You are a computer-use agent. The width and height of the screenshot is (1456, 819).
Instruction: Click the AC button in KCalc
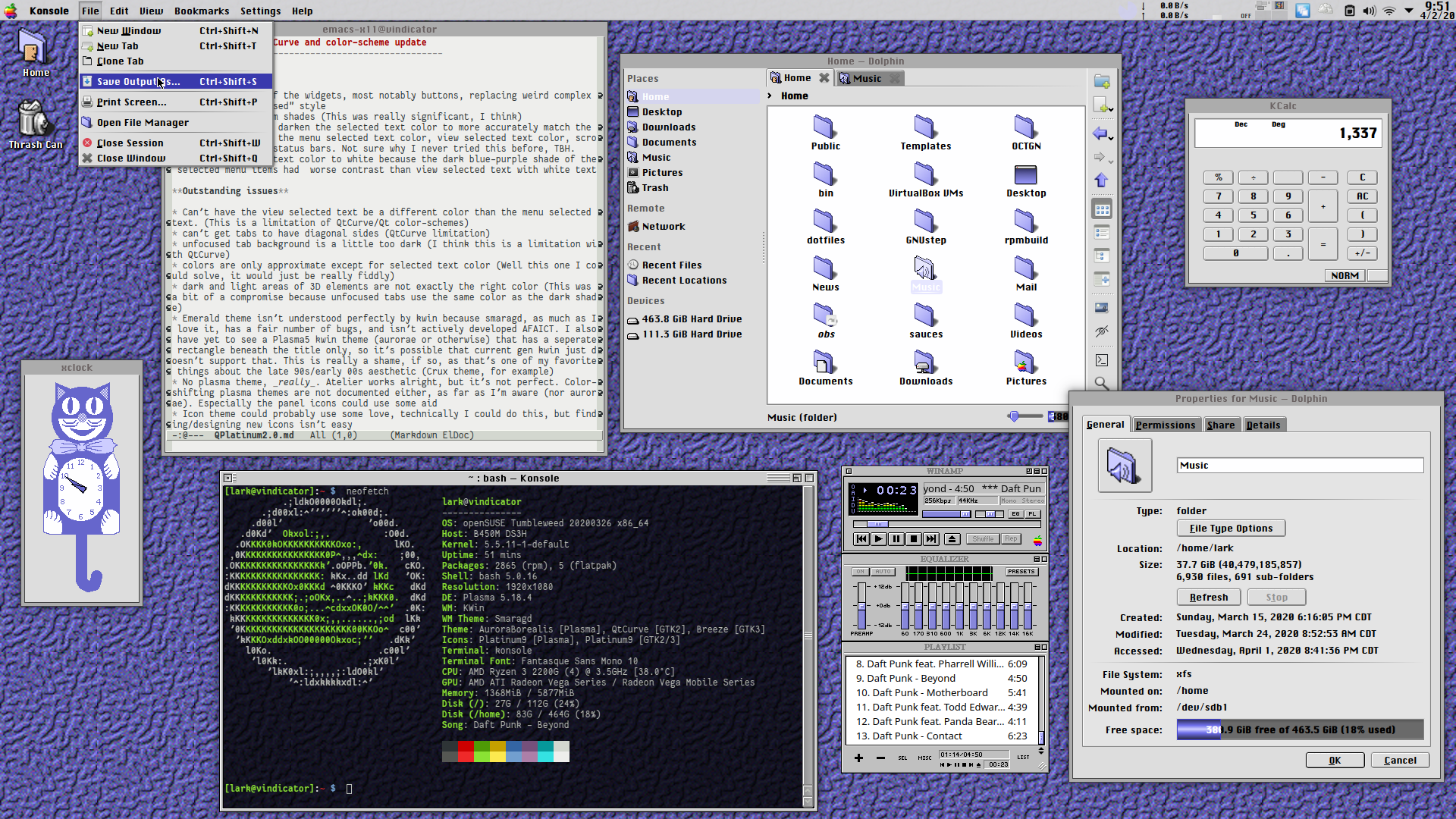[1362, 196]
